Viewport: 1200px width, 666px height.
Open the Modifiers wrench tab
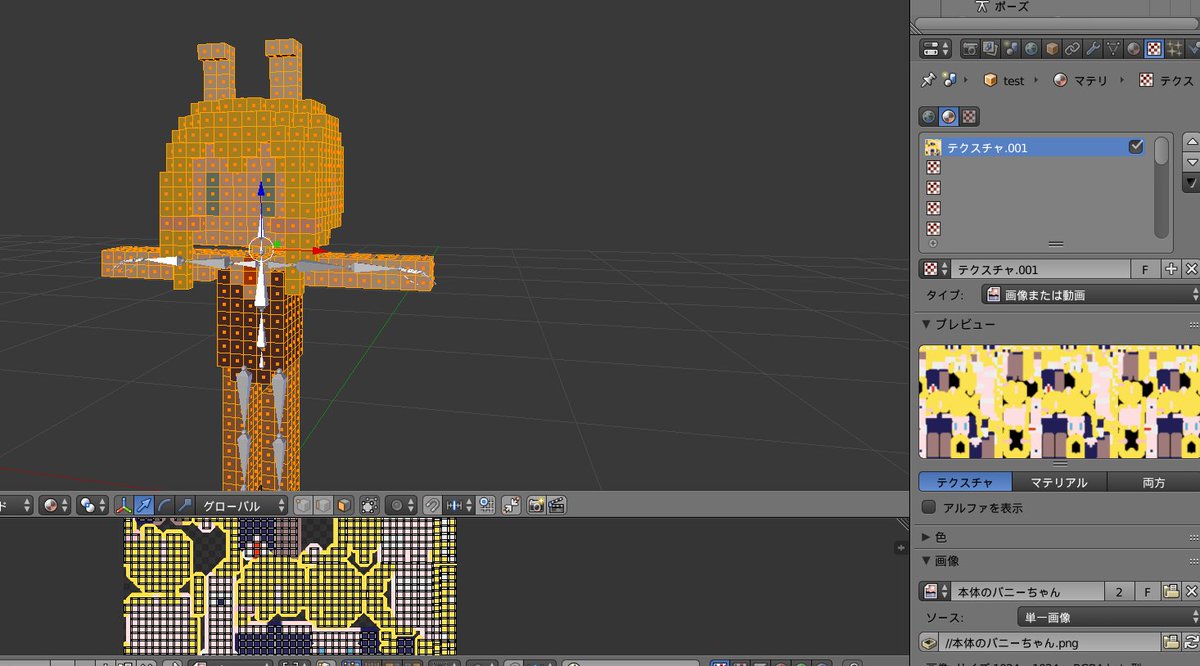coord(1093,48)
